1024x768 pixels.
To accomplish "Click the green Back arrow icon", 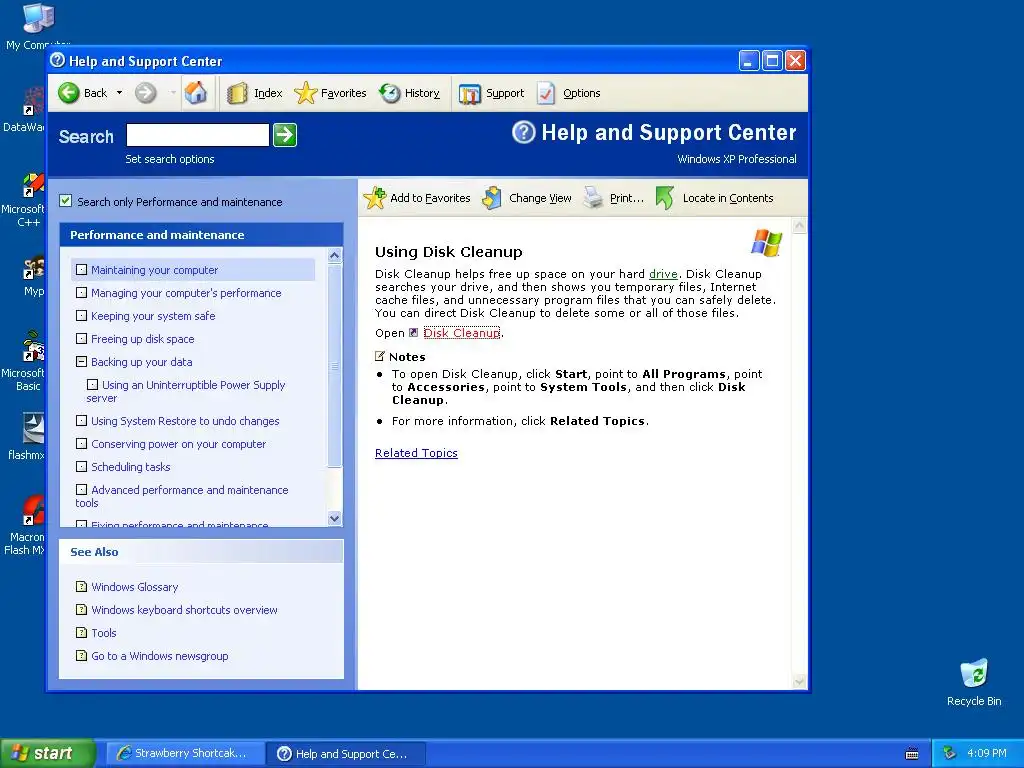I will [x=69, y=93].
